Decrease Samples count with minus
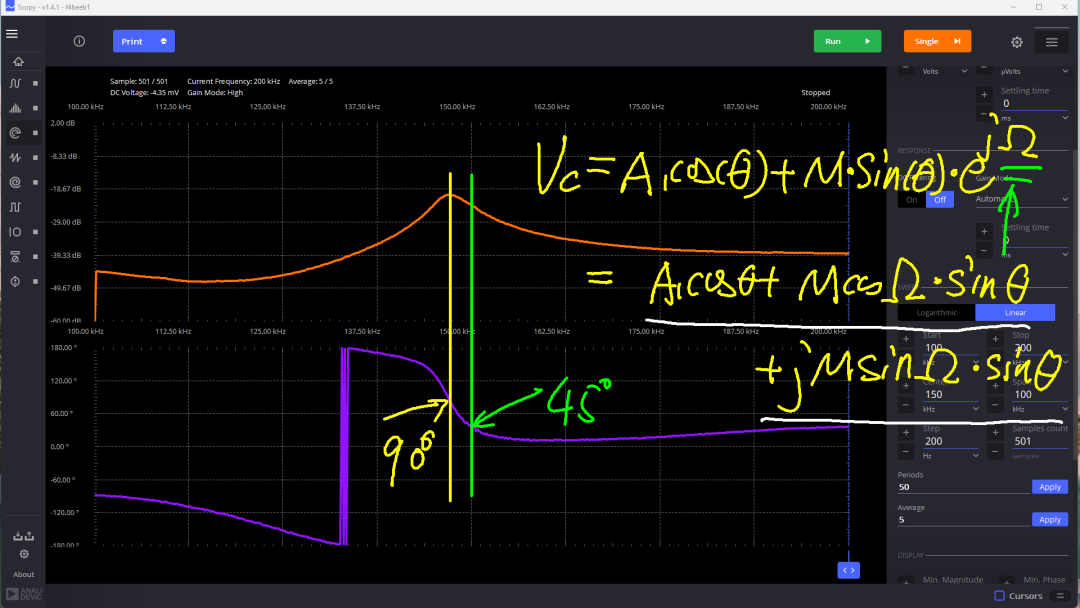1080x608 pixels. pyautogui.click(x=995, y=452)
